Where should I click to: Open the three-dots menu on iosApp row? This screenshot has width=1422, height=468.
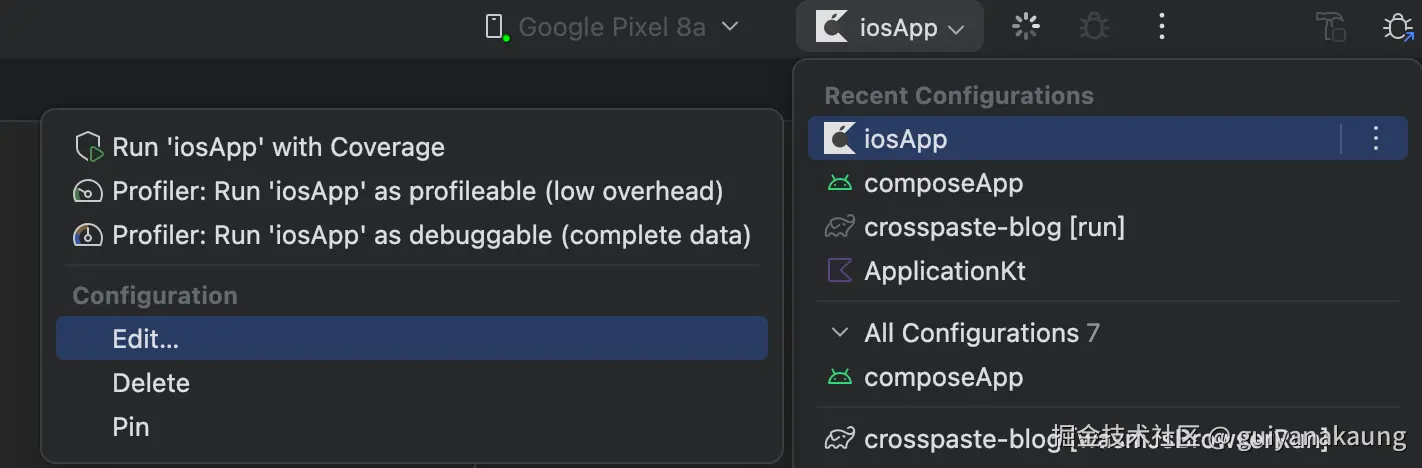[x=1376, y=139]
